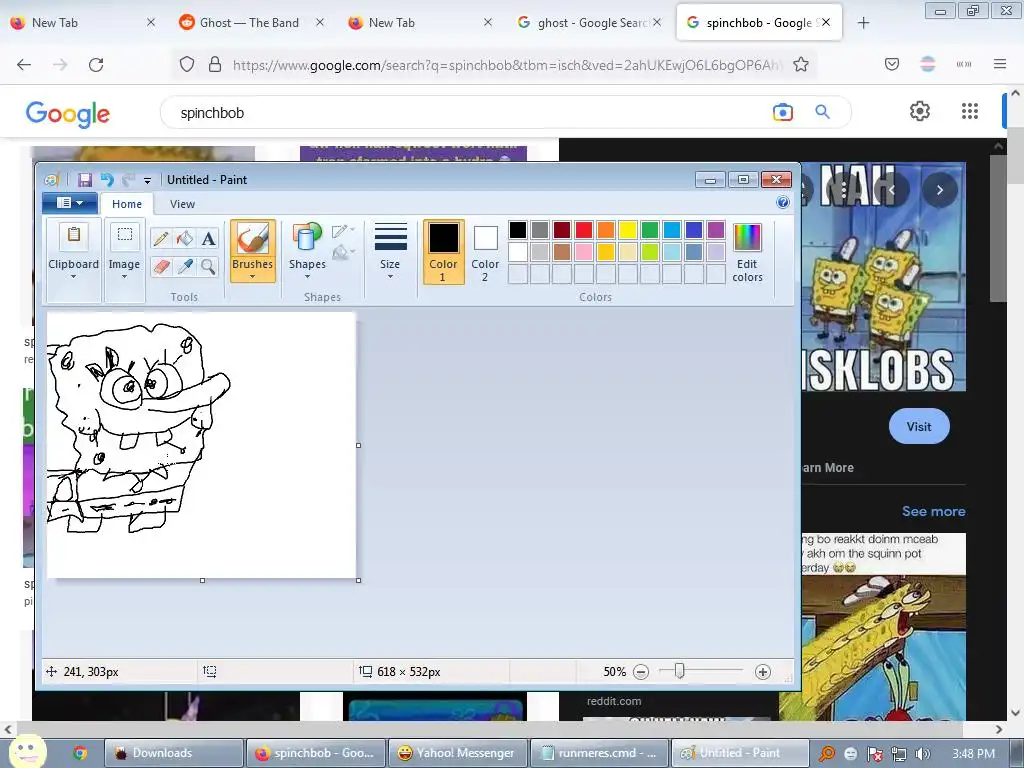Expand the Image group dropdown arrow
The image size is (1024, 768).
coord(124,277)
